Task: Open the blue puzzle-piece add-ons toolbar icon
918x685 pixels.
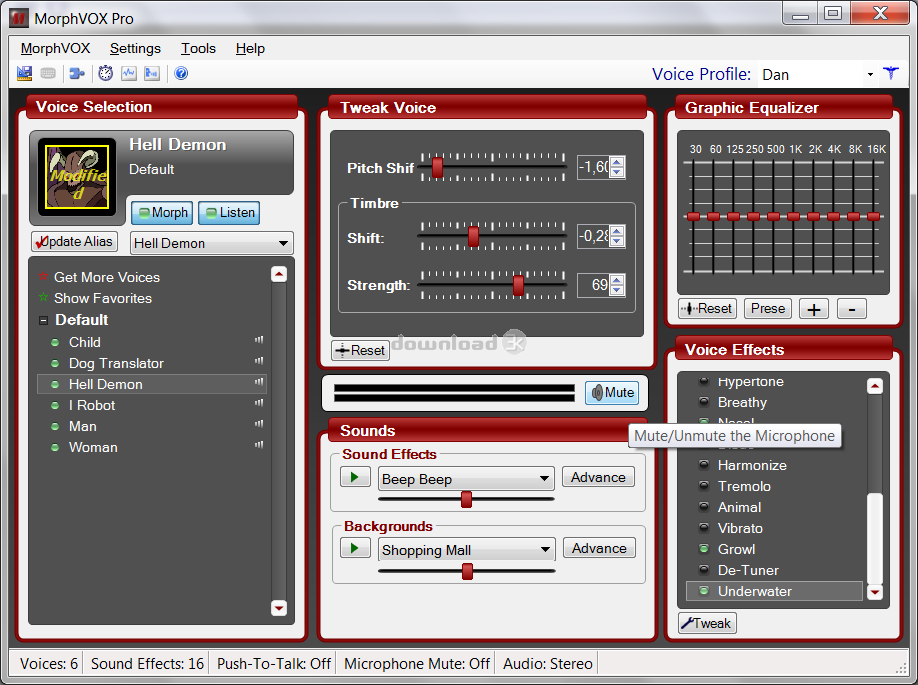Action: [x=77, y=73]
